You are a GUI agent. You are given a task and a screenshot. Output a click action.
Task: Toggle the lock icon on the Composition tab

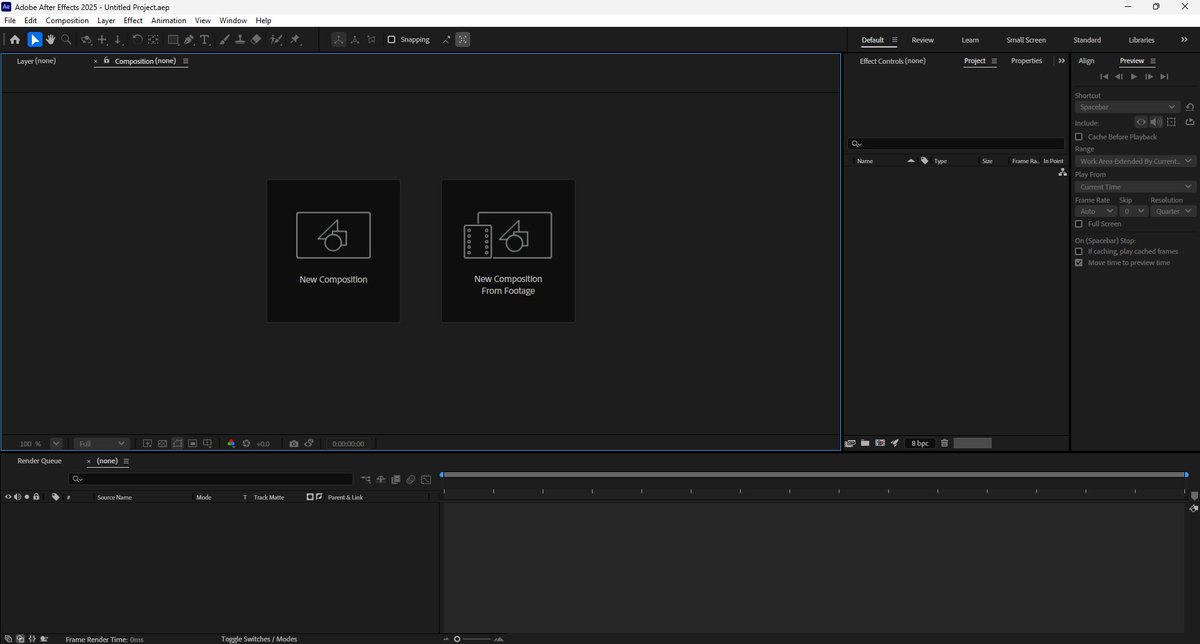click(x=106, y=60)
